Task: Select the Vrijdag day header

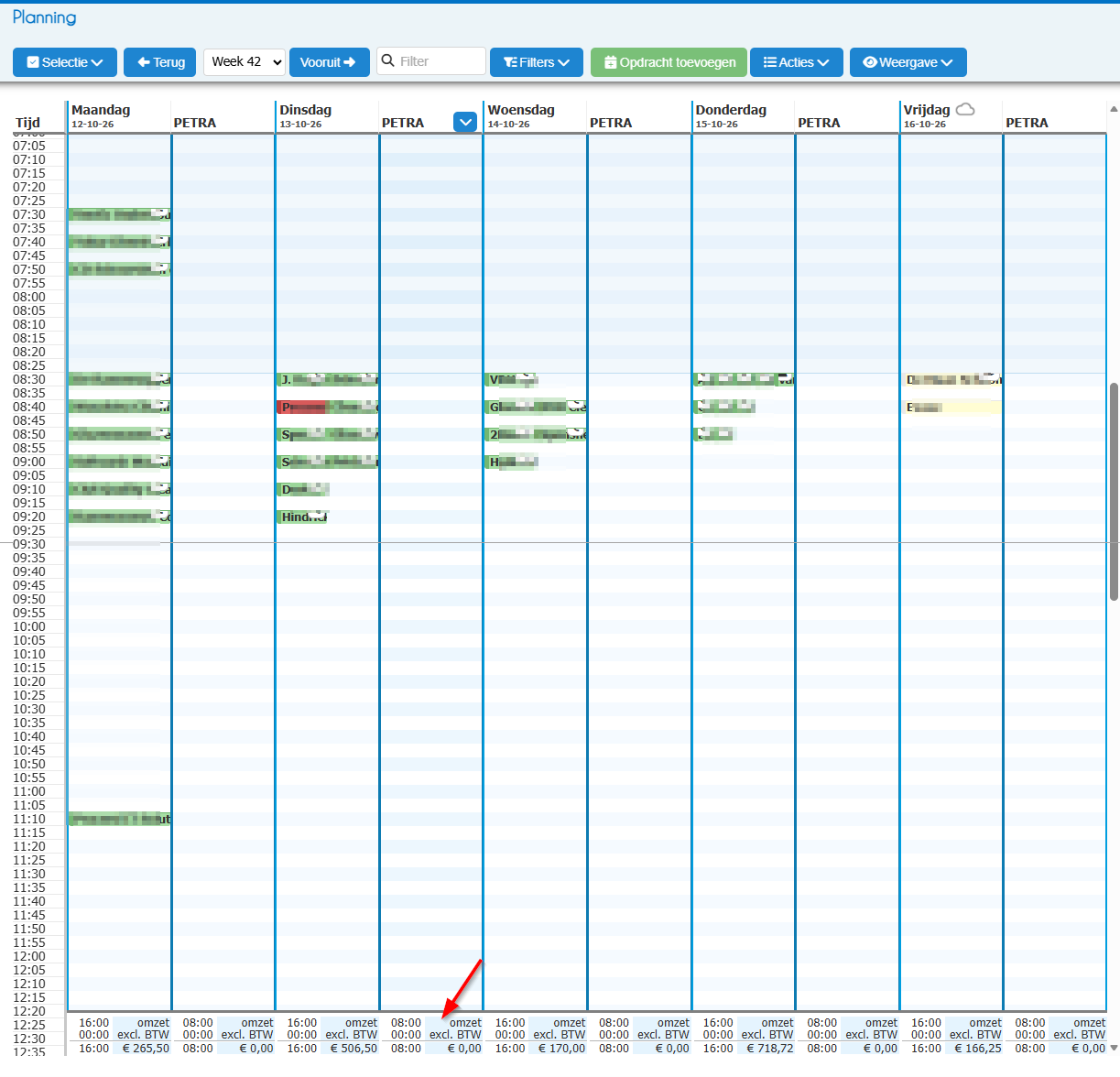Action: tap(927, 110)
